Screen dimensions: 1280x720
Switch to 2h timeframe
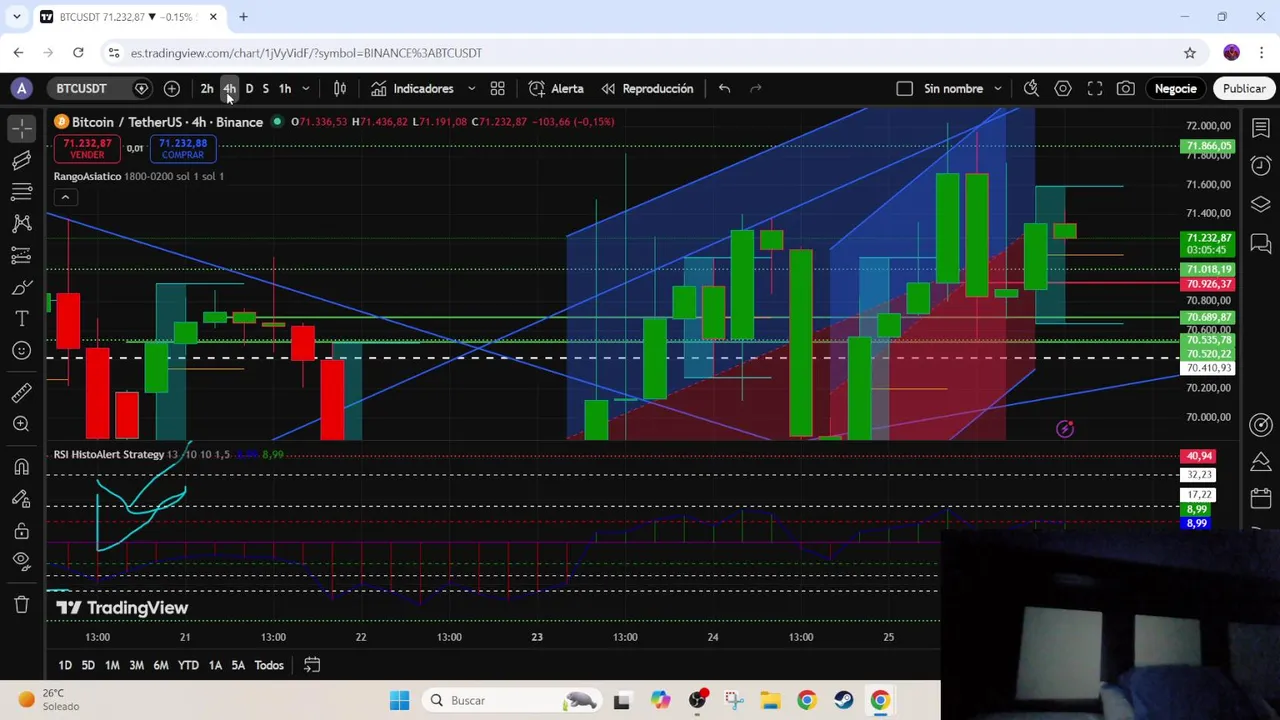coord(207,89)
